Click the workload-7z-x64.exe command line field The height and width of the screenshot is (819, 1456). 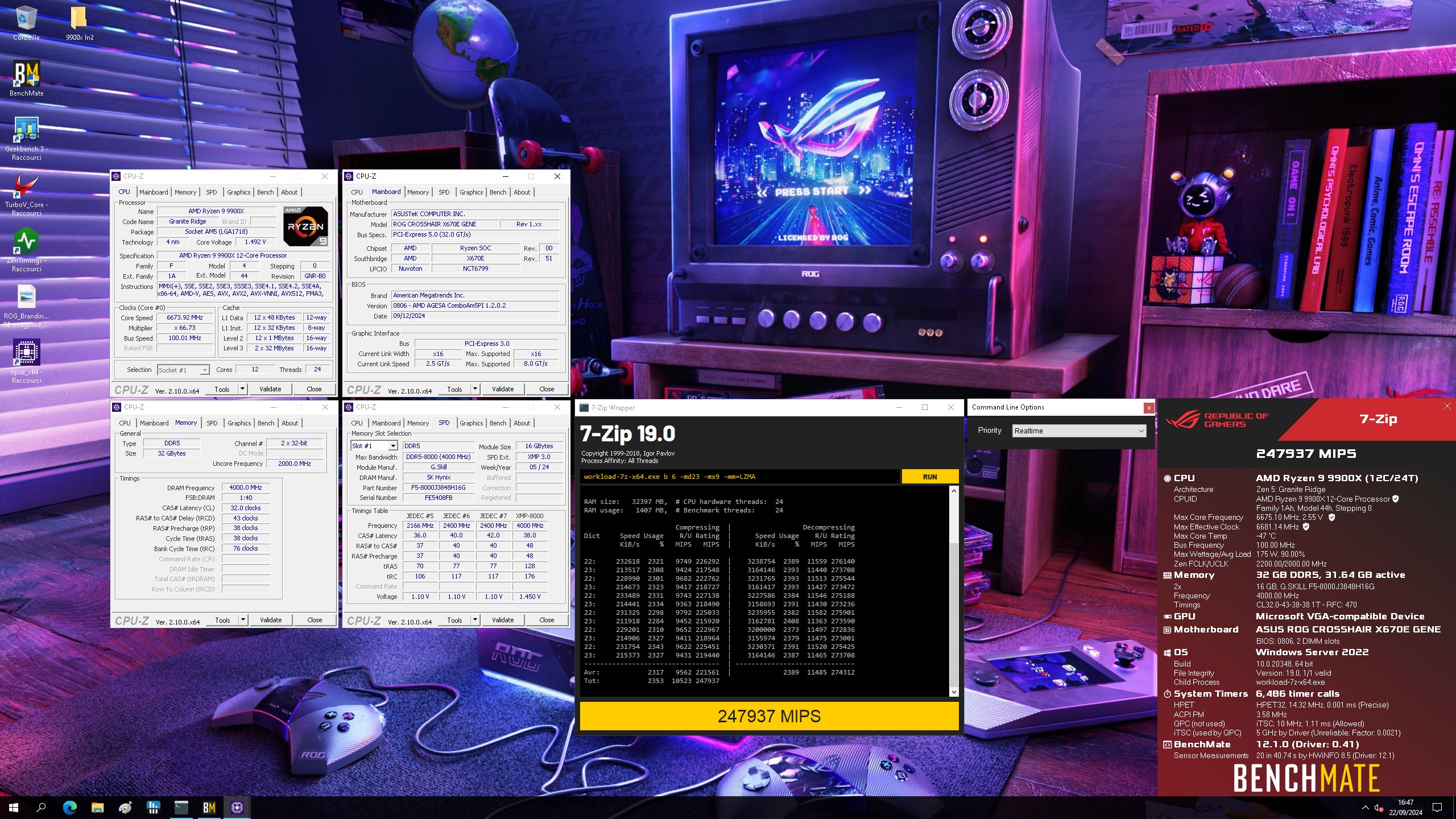(x=739, y=477)
